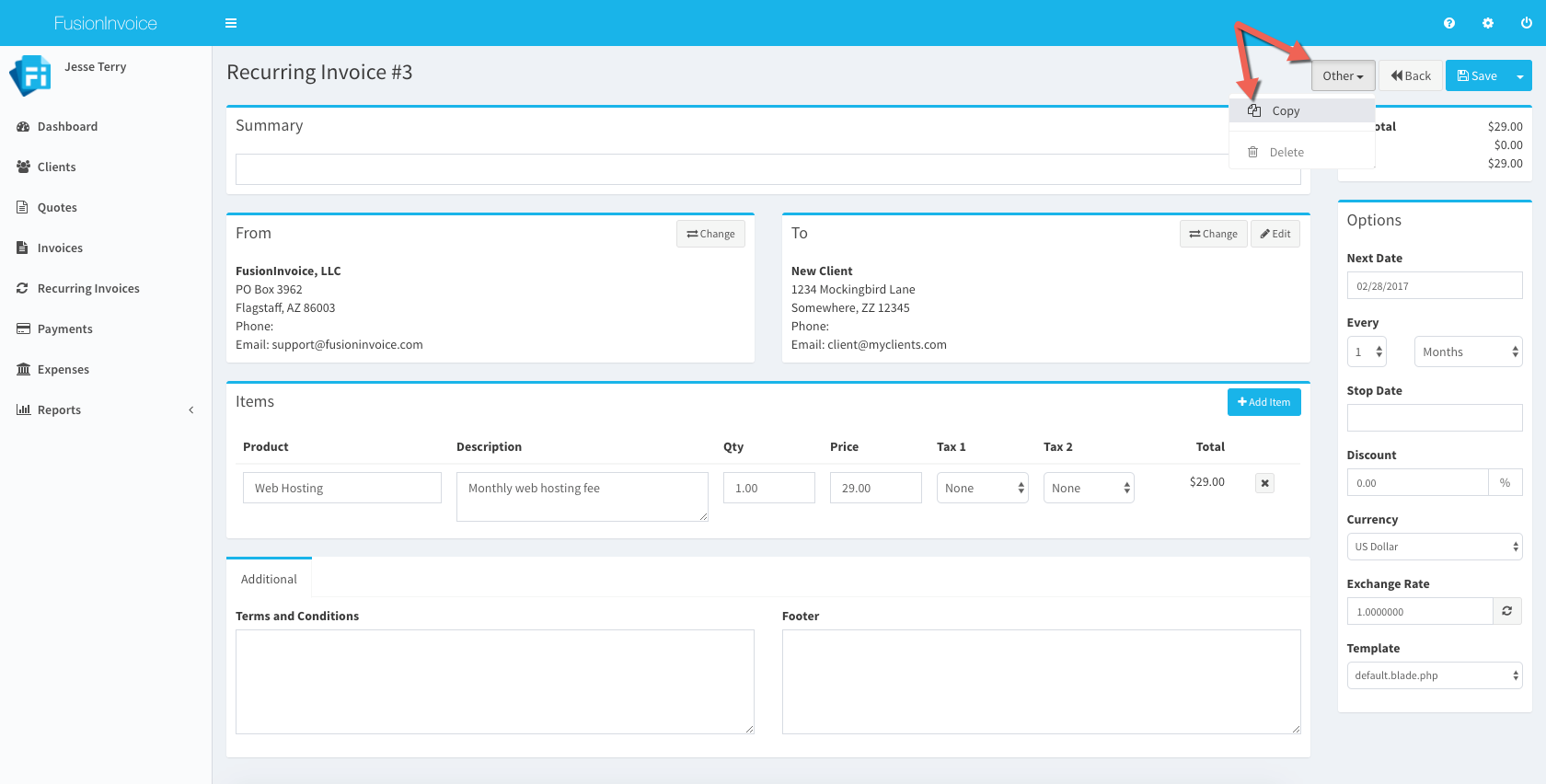Open the Months frequency dropdown
Image resolution: width=1546 pixels, height=784 pixels.
(x=1468, y=352)
